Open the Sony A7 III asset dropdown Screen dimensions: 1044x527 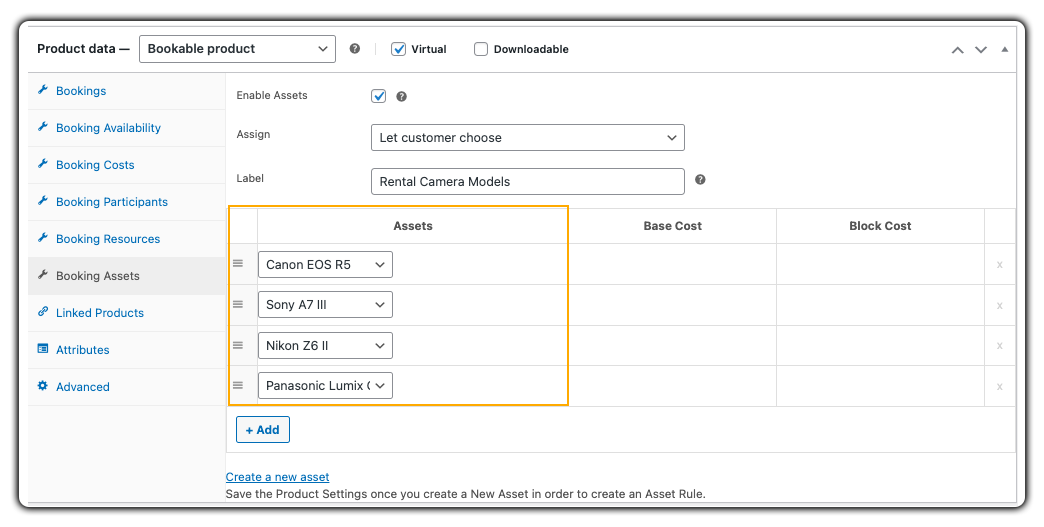pos(325,305)
